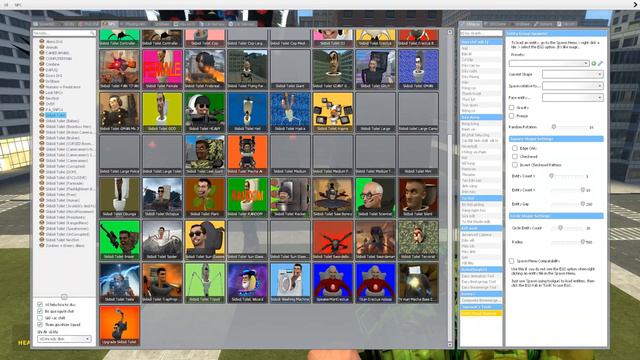Spawn the Skibidi Toilet Insane icon with TVs
640x360 pixels.
pyautogui.click(x=333, y=112)
